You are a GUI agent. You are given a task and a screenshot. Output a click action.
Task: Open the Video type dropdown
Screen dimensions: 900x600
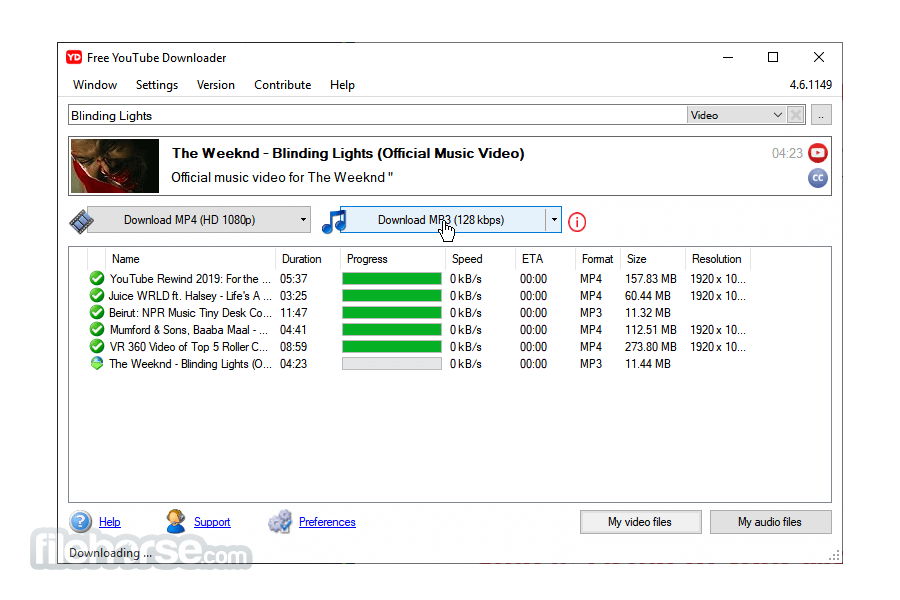click(x=736, y=115)
